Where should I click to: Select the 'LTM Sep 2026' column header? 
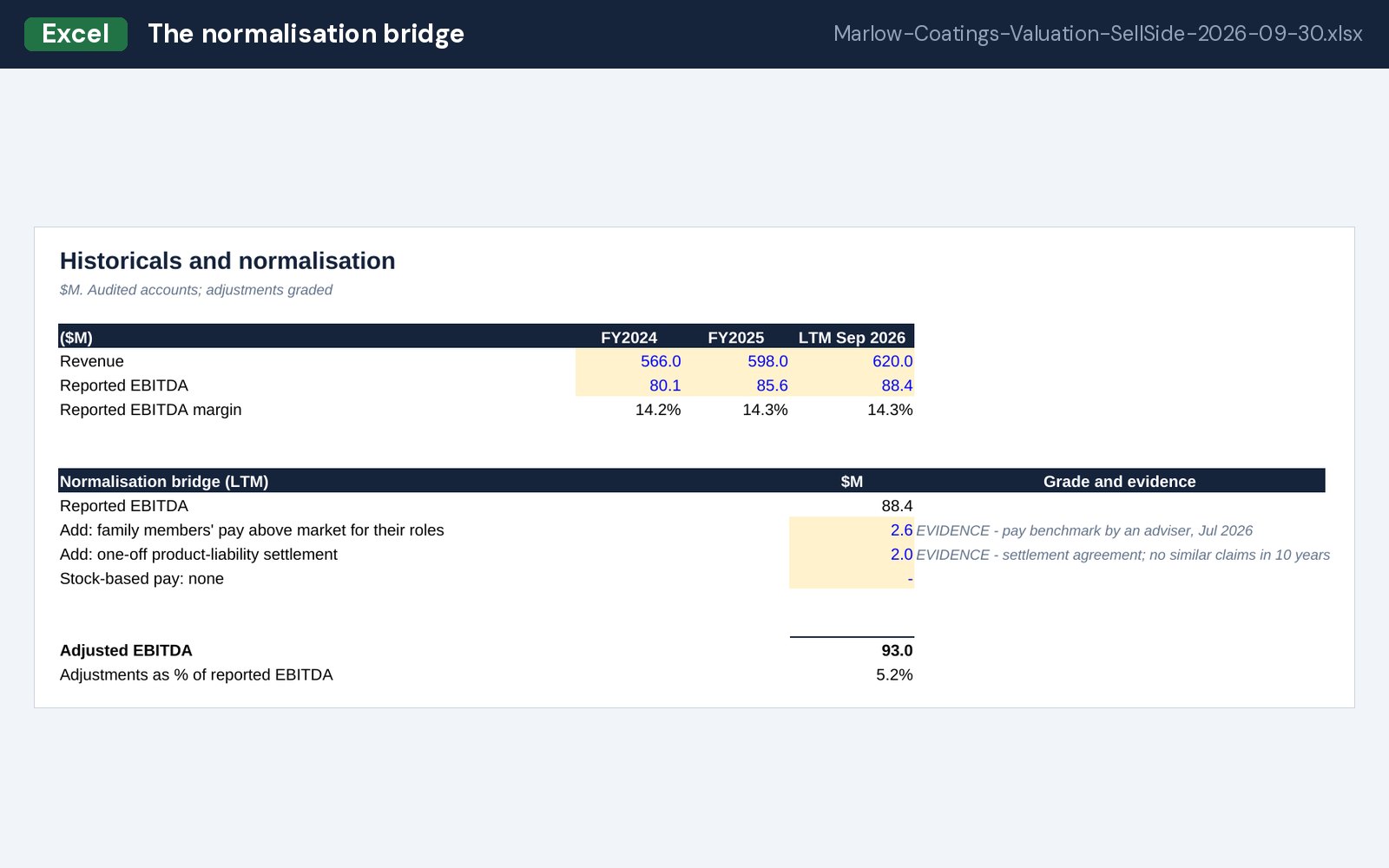(x=852, y=338)
